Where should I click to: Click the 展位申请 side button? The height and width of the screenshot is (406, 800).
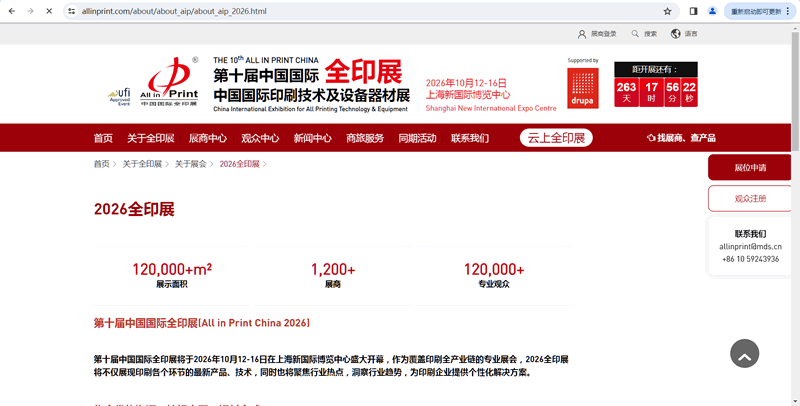[x=749, y=168]
